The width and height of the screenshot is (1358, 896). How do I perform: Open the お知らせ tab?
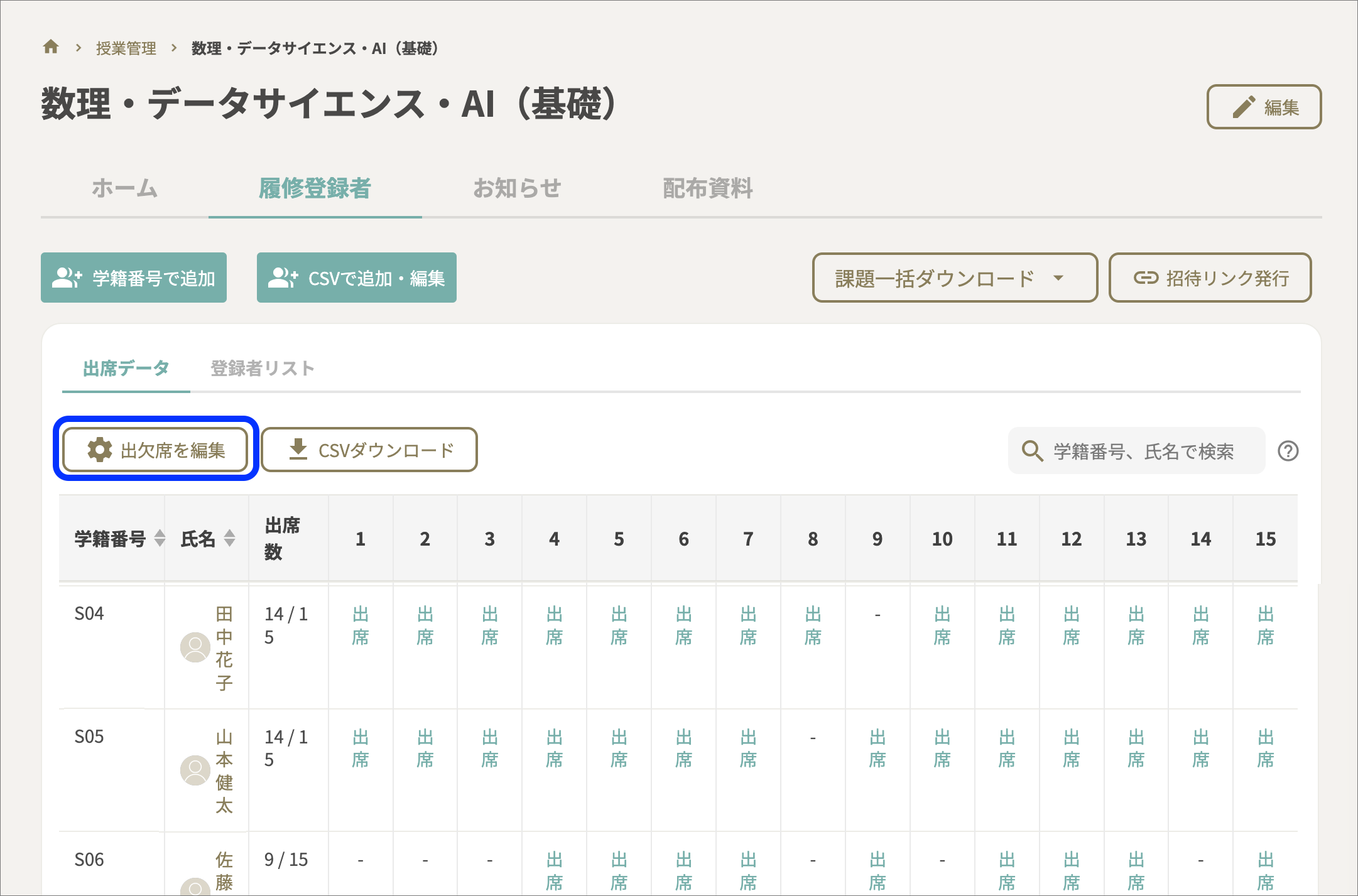click(516, 188)
